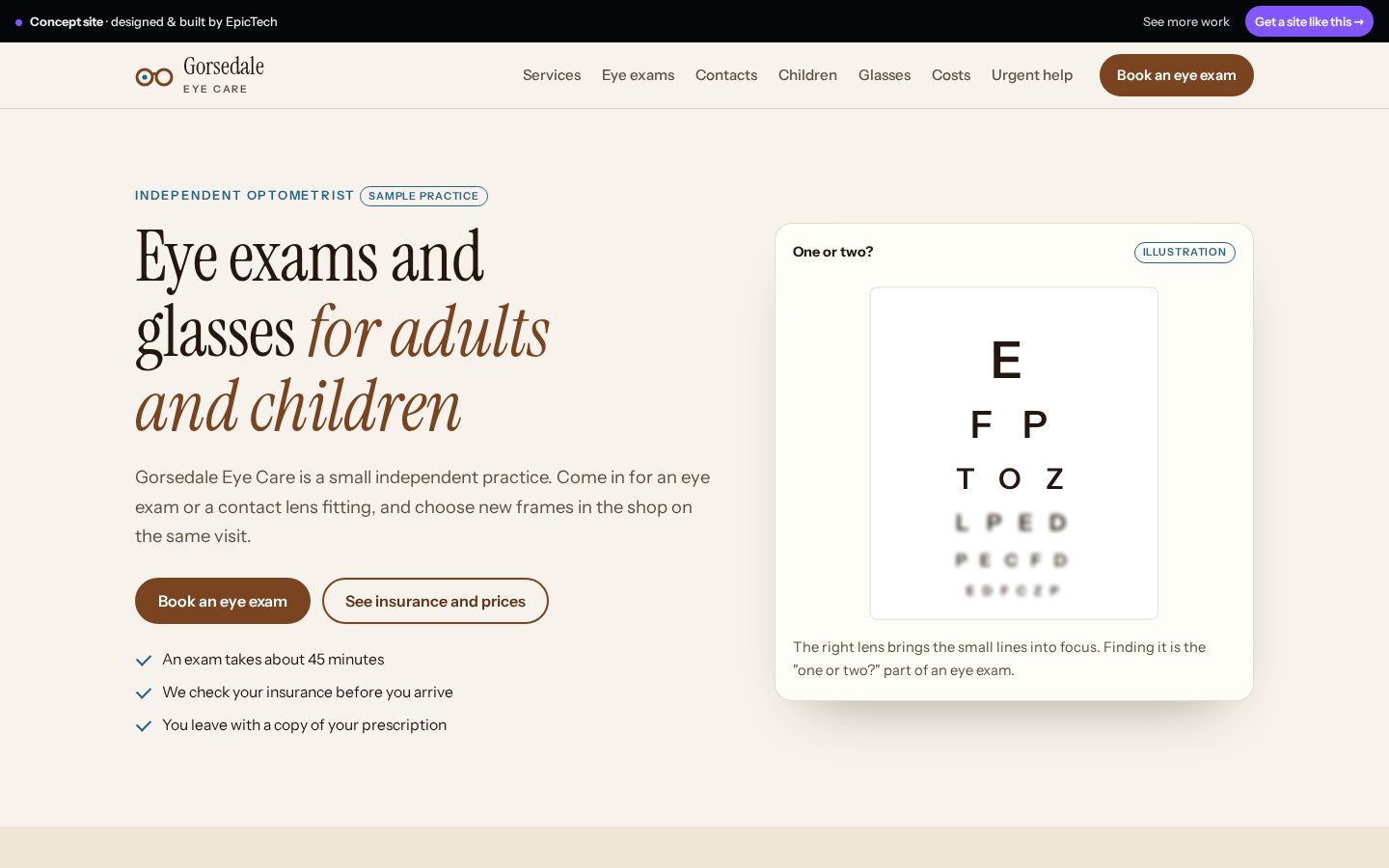The height and width of the screenshot is (868, 1389).
Task: Click the 'for adults and children' italic heading text
Action: click(342, 369)
